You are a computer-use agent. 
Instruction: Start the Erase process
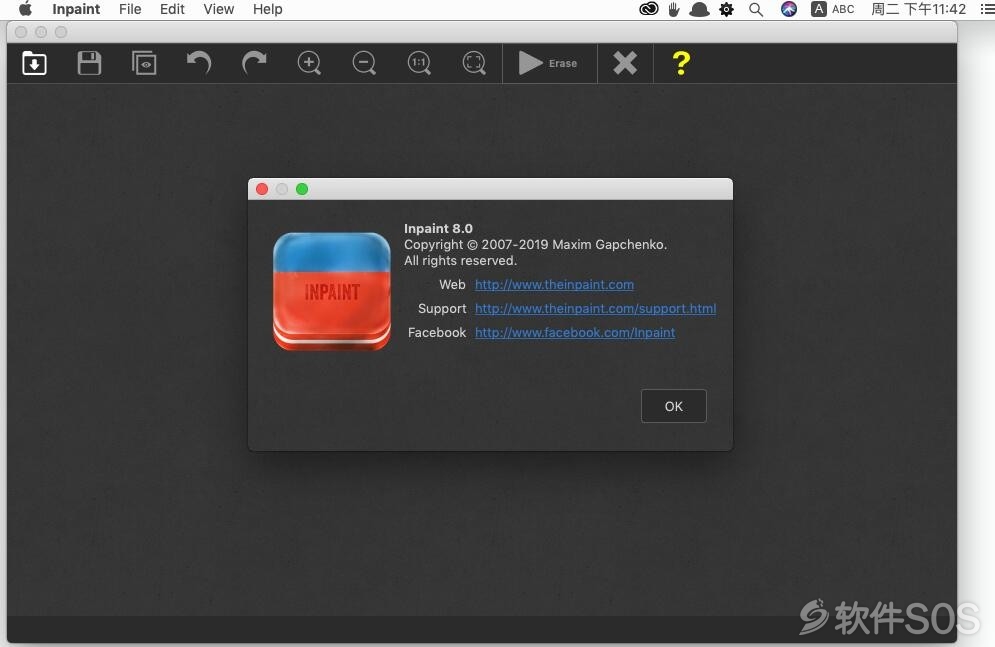(548, 63)
